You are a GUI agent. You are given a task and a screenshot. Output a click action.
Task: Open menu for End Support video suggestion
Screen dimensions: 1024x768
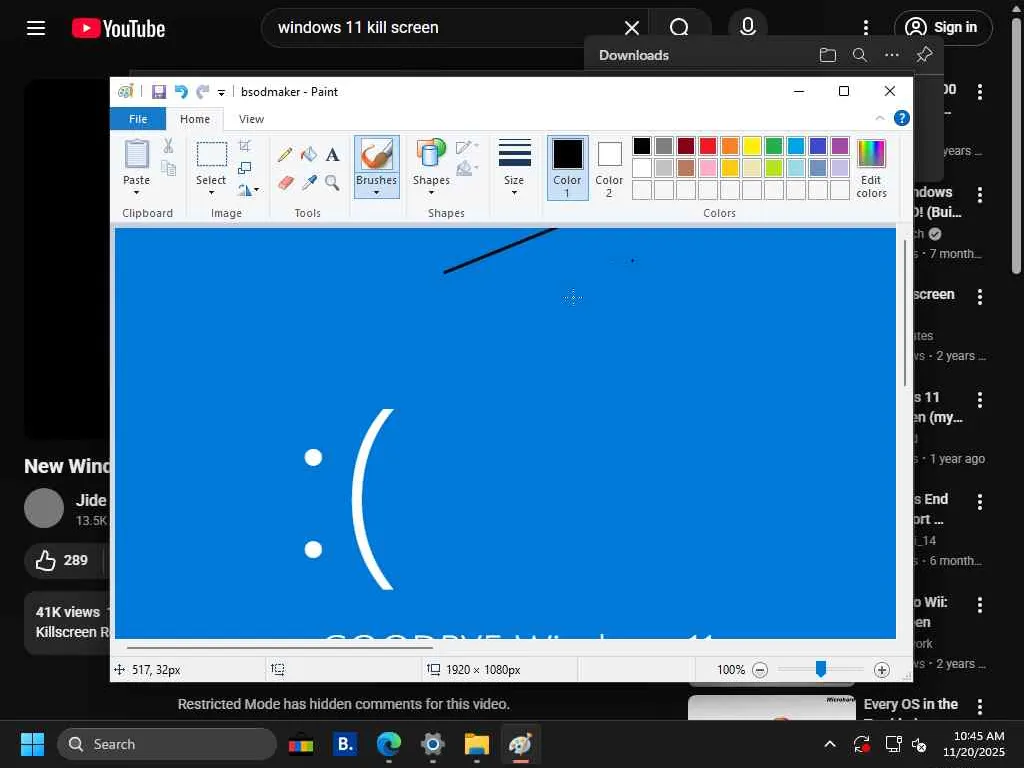click(980, 502)
